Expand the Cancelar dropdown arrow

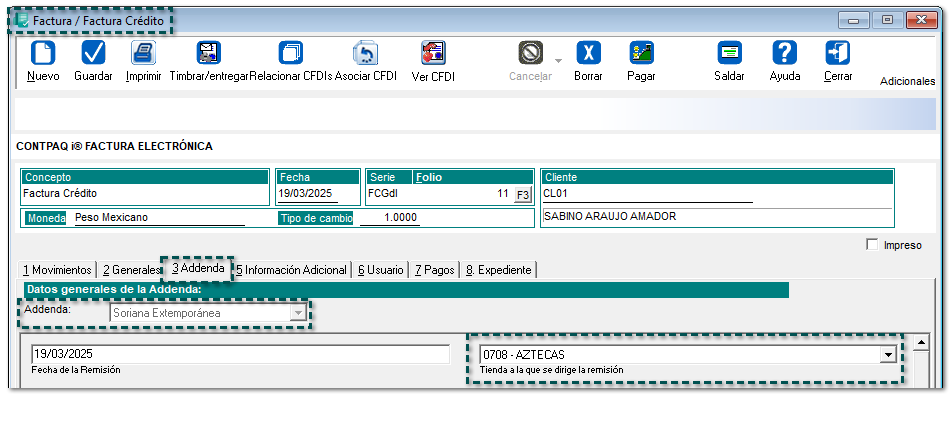(x=558, y=61)
